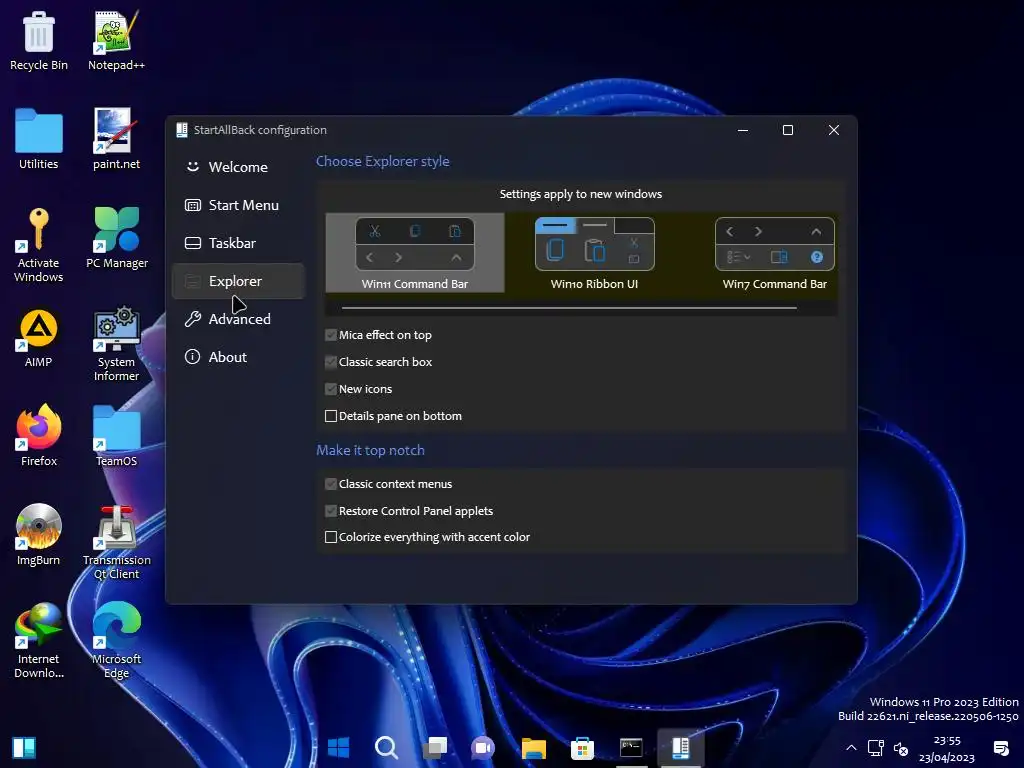The image size is (1024, 768).
Task: Open the TeamOS folder shortcut
Action: tap(116, 436)
